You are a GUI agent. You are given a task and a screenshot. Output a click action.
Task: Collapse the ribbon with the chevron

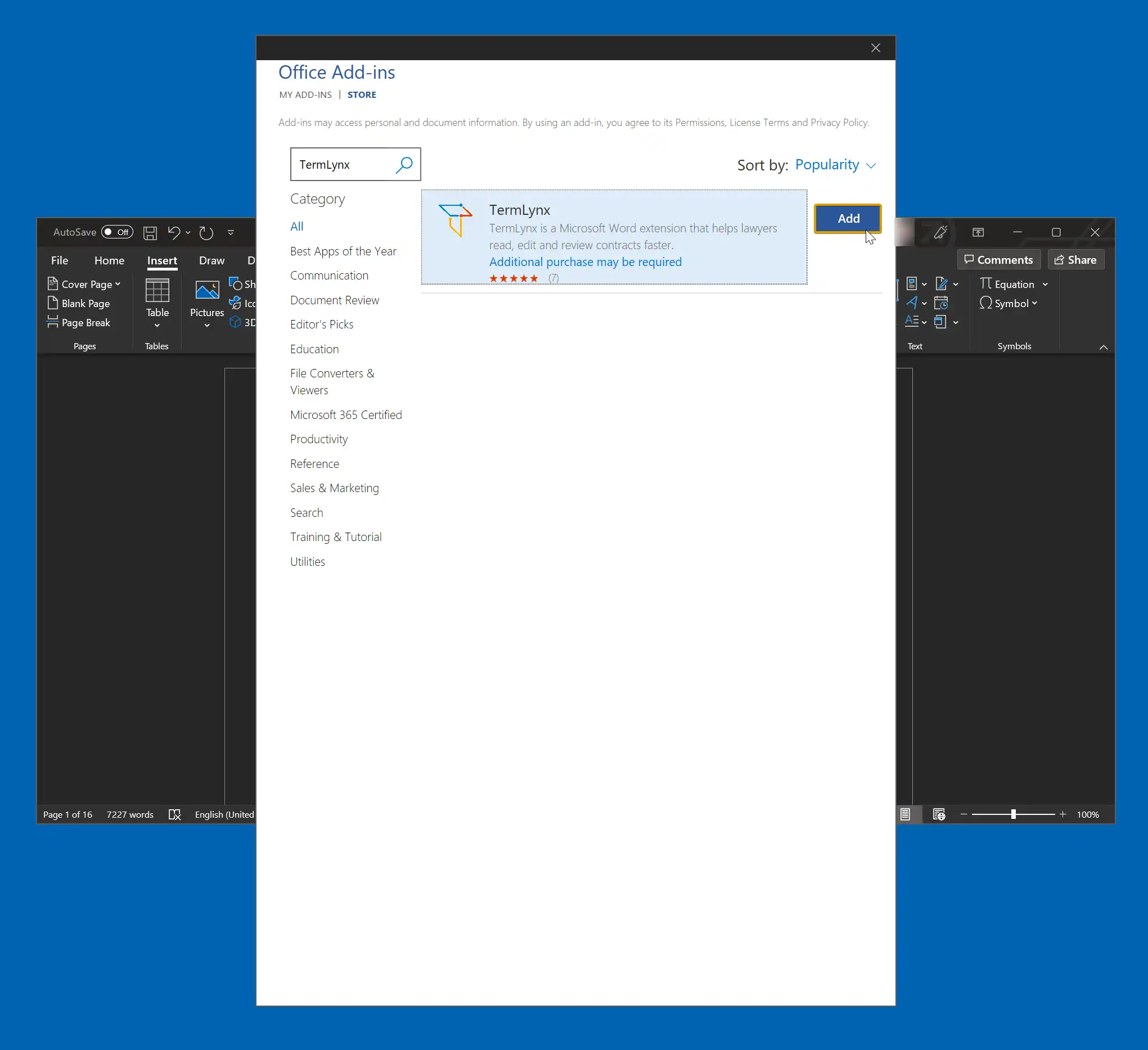click(x=1104, y=347)
